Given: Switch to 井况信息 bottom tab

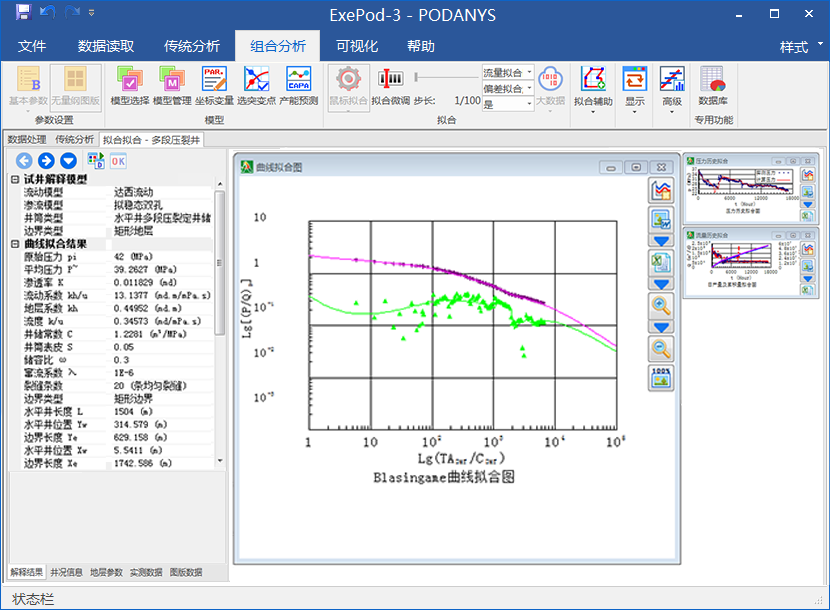Looking at the screenshot, I should coord(67,572).
